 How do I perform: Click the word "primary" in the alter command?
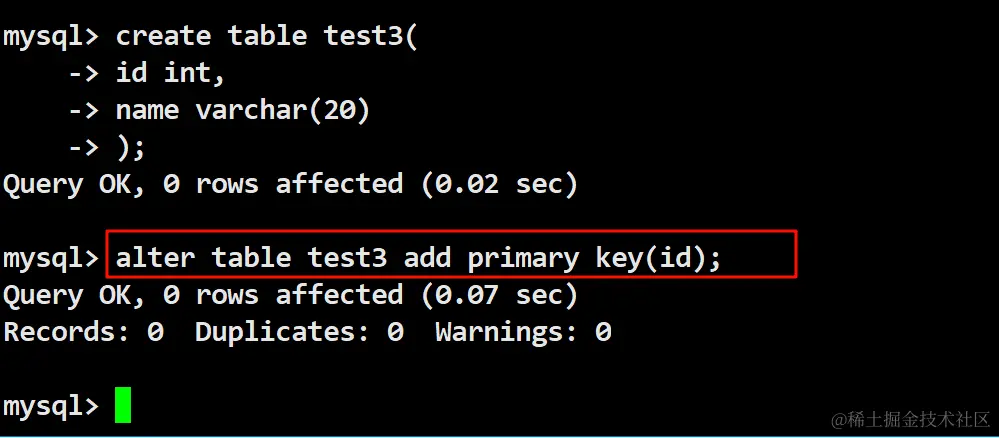[522, 258]
